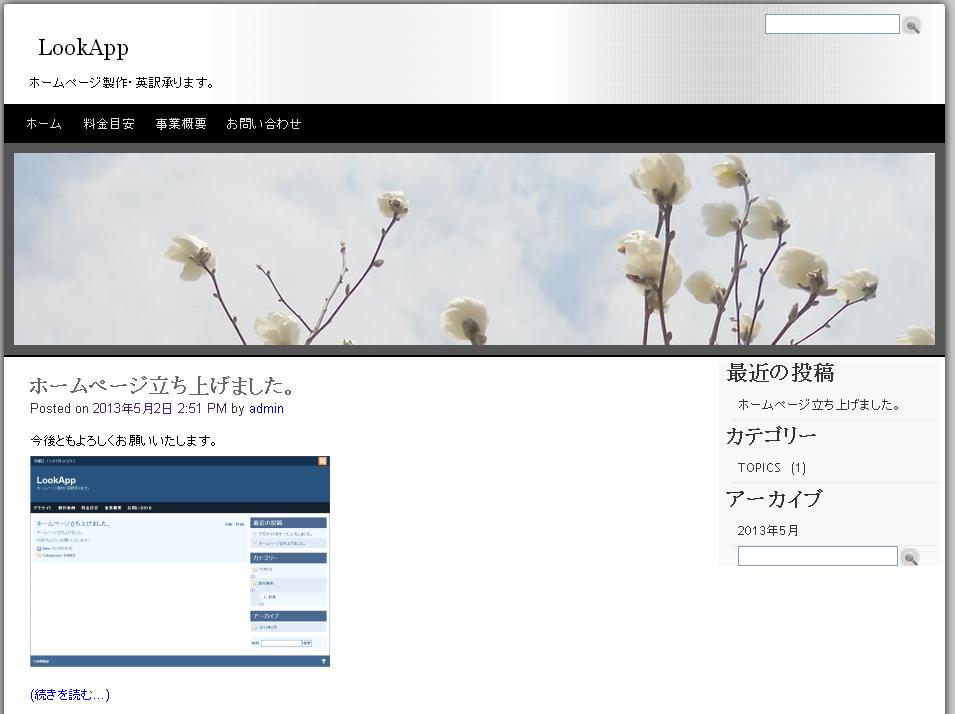Click the (続きを読む…) read more link
This screenshot has height=714, width=955.
point(70,695)
